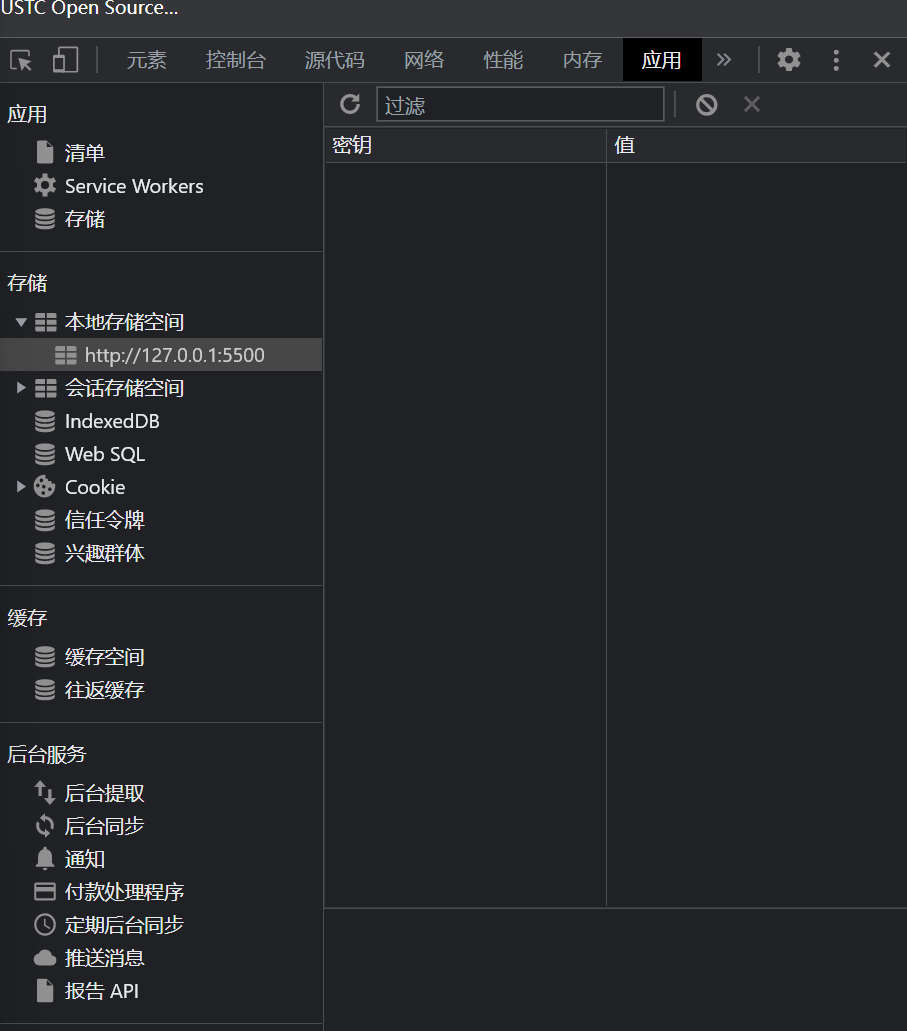Screen dimensions: 907x1031
Task: Activate the inspect element picker icon
Action: pyautogui.click(x=21, y=60)
